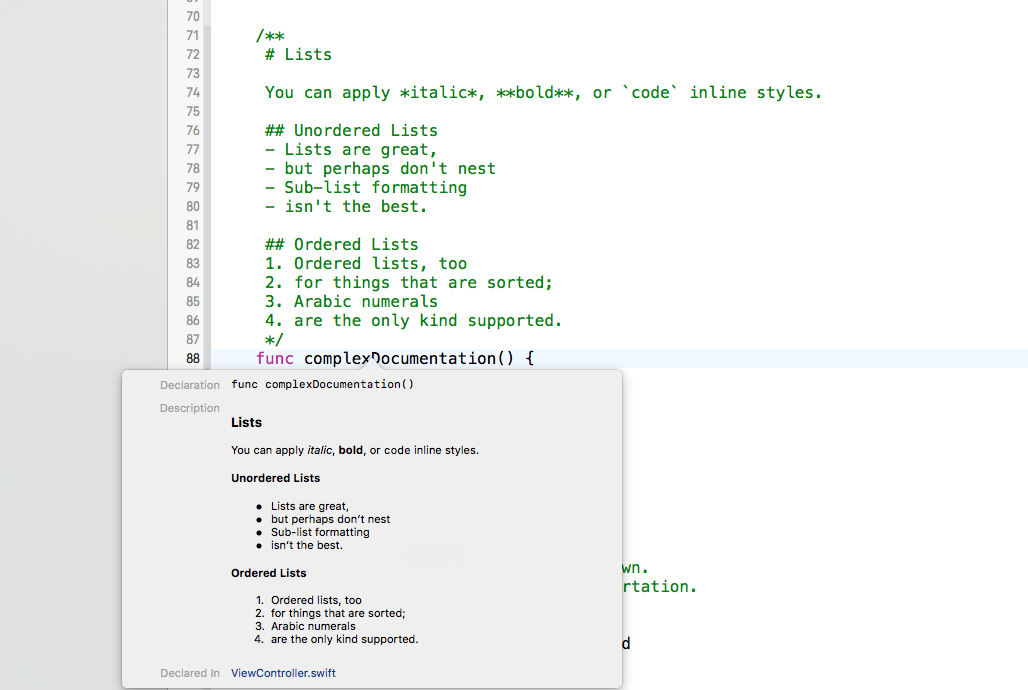
Task: Click the func keyword on line 88
Action: [x=275, y=358]
